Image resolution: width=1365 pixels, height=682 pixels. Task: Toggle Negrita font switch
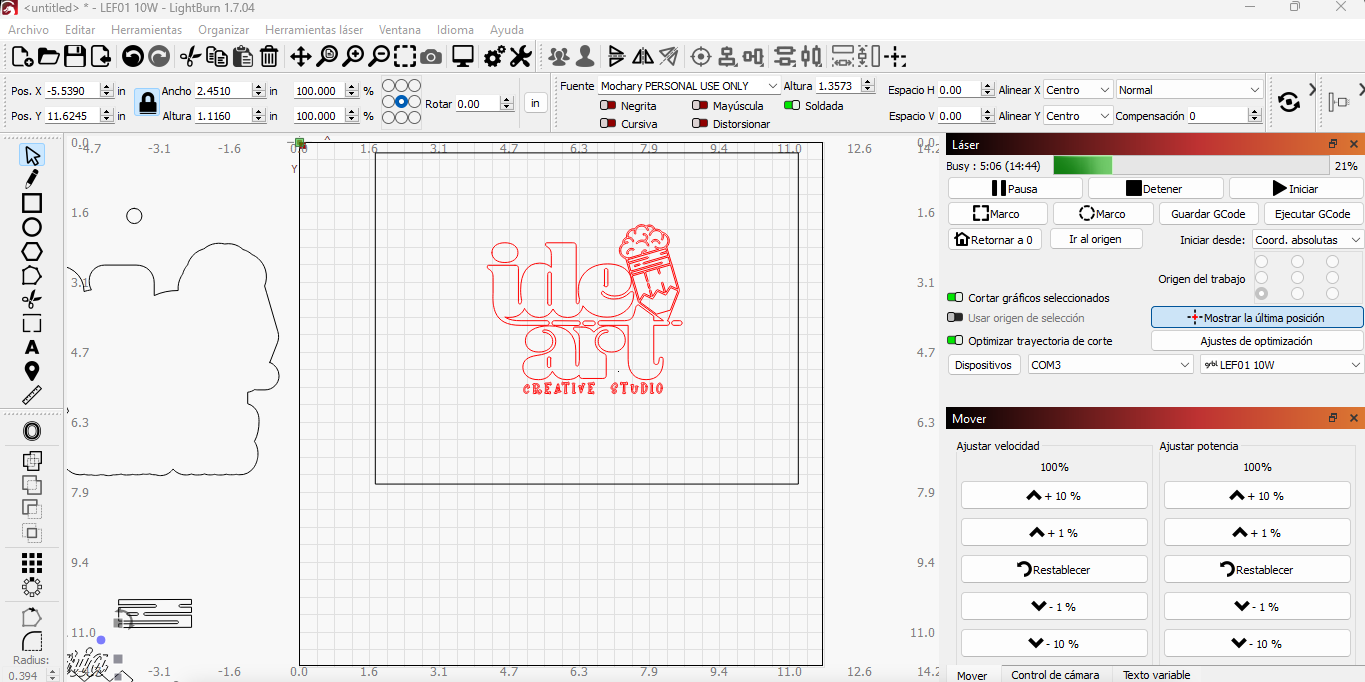[x=607, y=105]
